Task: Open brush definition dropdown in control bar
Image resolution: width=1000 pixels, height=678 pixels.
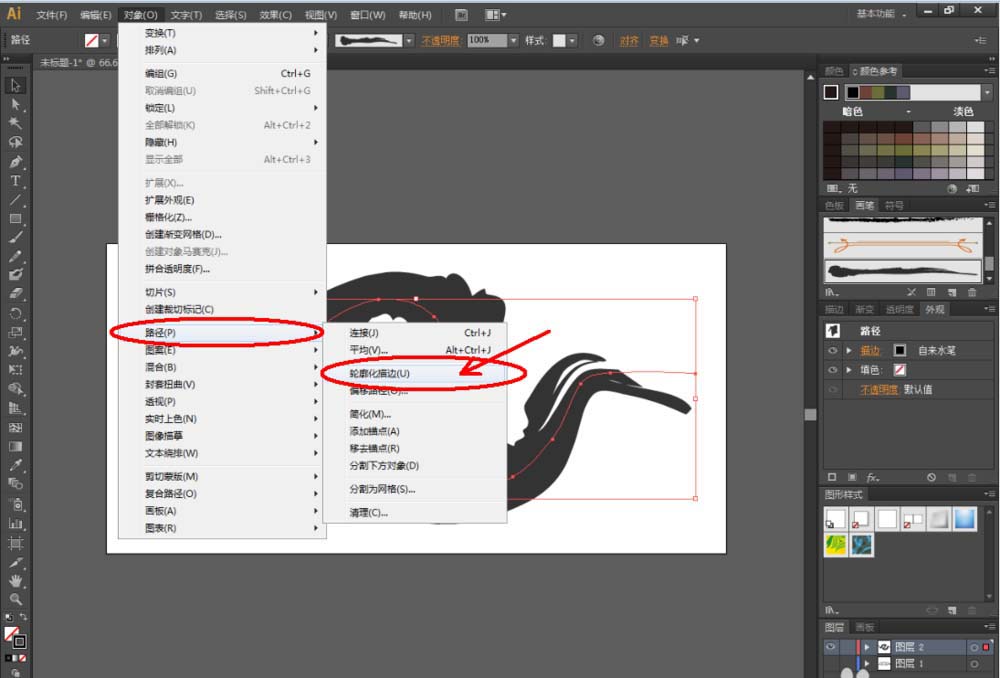Action: 409,41
